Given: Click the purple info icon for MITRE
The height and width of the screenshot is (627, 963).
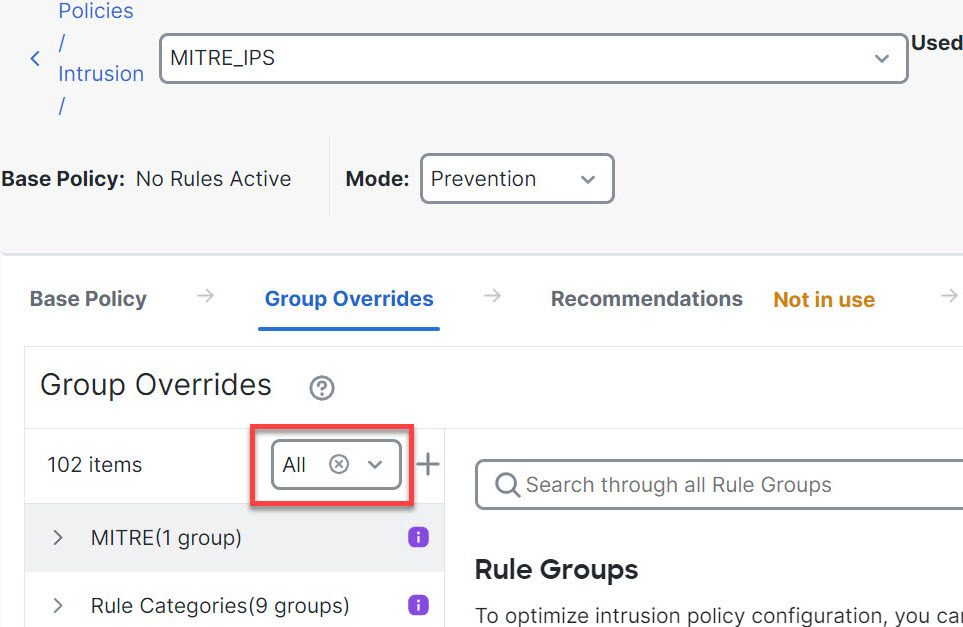Looking at the screenshot, I should point(418,538).
